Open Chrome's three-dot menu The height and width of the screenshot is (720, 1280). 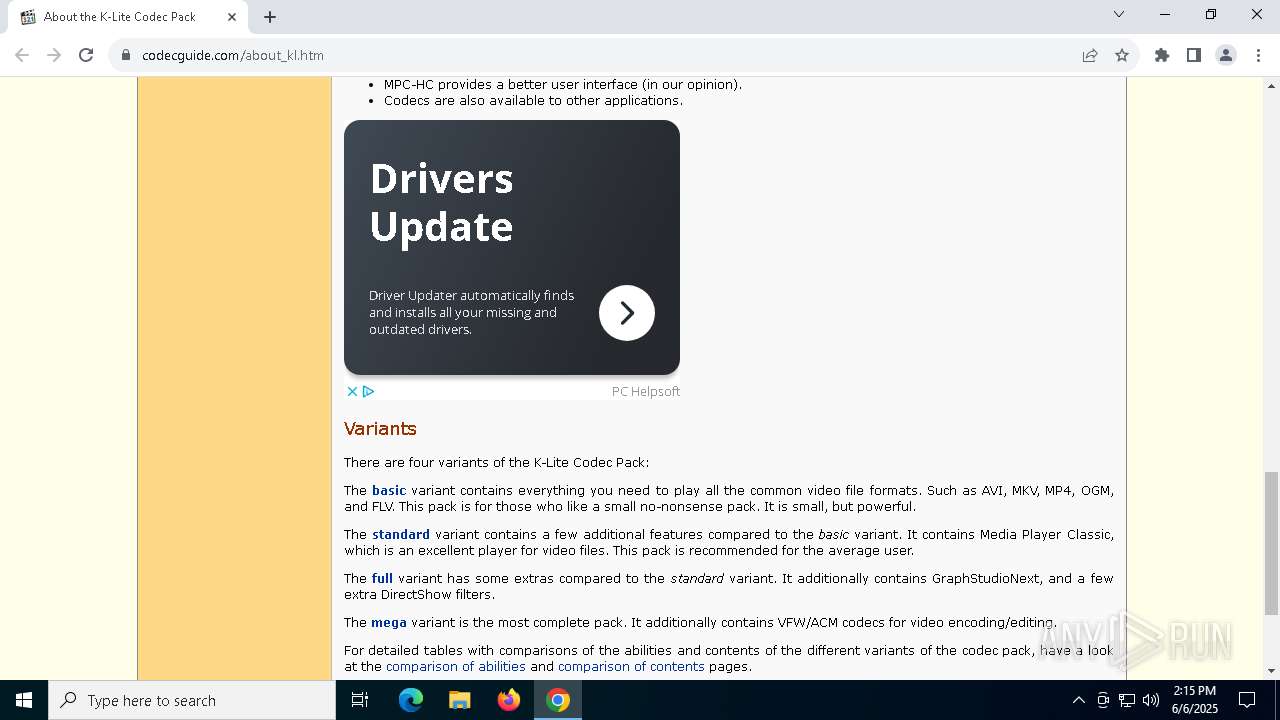1258,55
